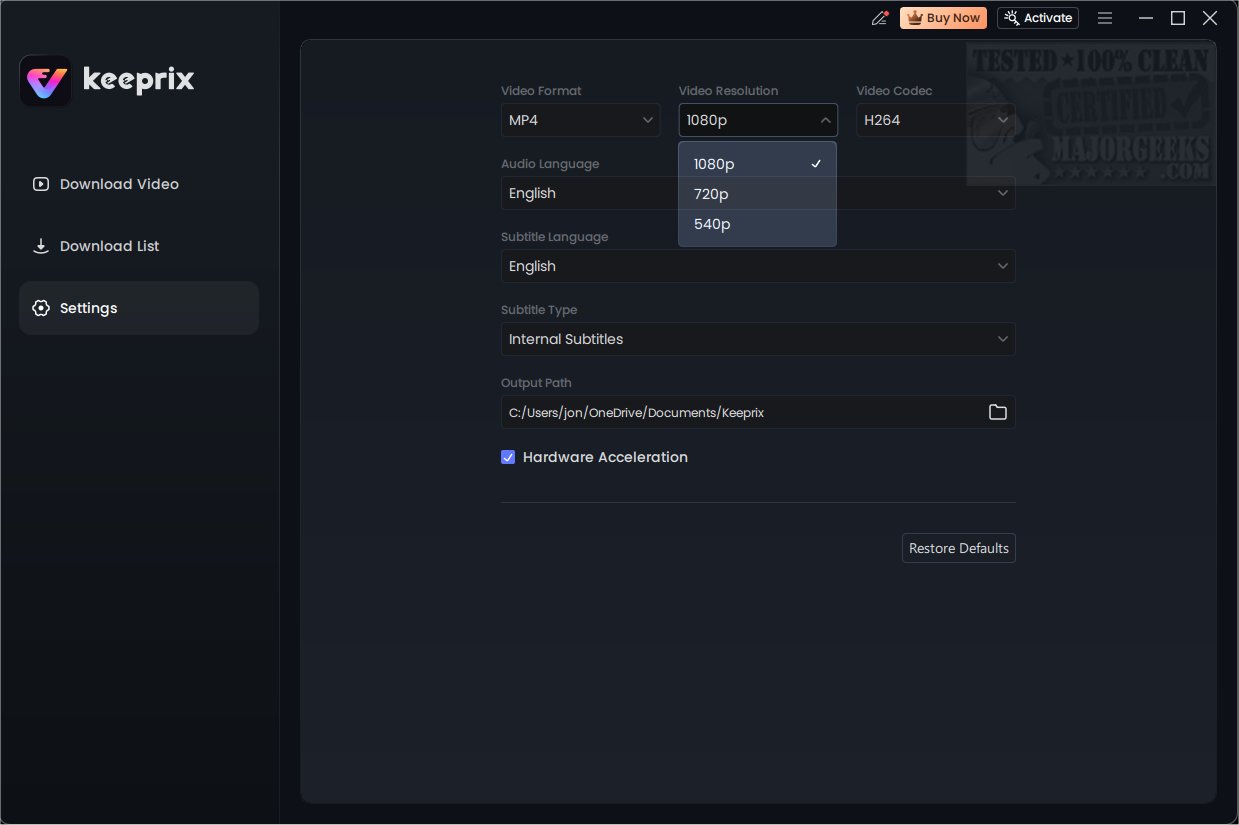Open the Video Codec dropdown
Screen dimensions: 1239x825
(935, 121)
